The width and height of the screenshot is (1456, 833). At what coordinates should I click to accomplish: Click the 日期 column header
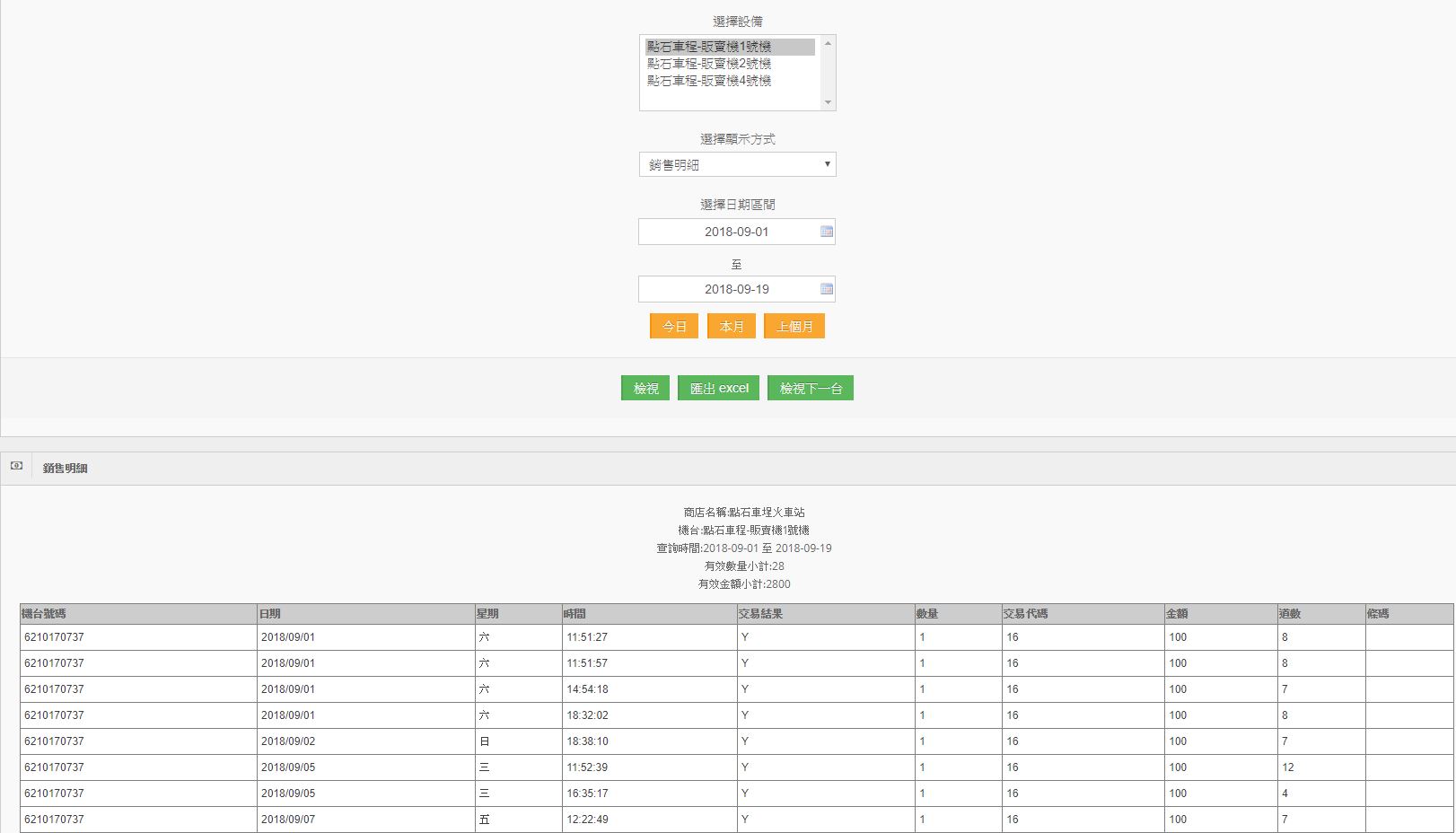click(270, 614)
